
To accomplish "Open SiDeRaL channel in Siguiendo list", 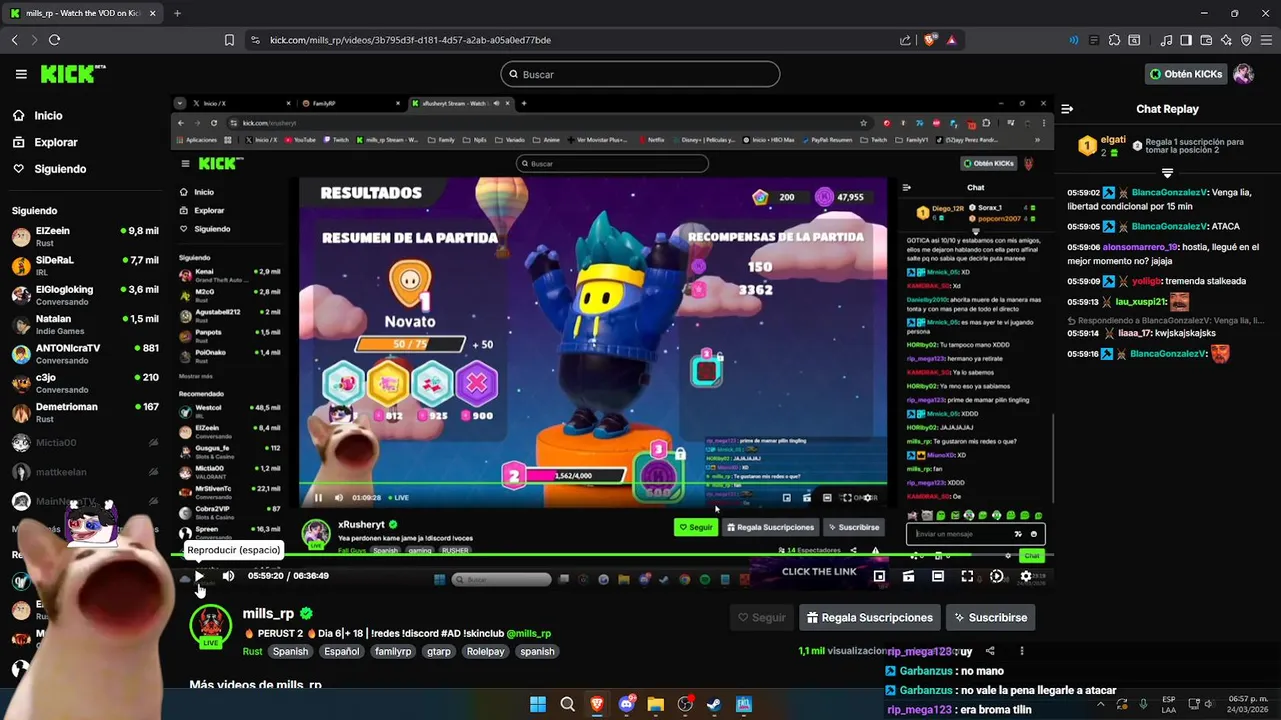I will pyautogui.click(x=85, y=265).
